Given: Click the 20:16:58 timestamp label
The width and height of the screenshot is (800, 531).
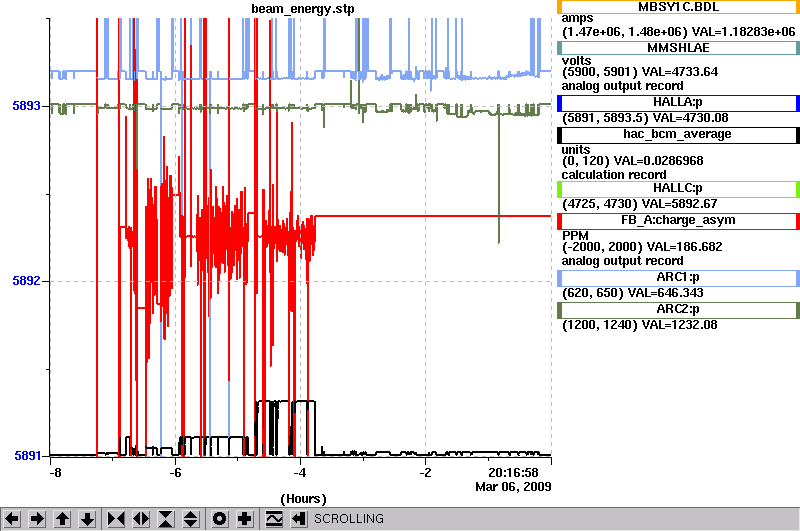Looking at the screenshot, I should 513,473.
